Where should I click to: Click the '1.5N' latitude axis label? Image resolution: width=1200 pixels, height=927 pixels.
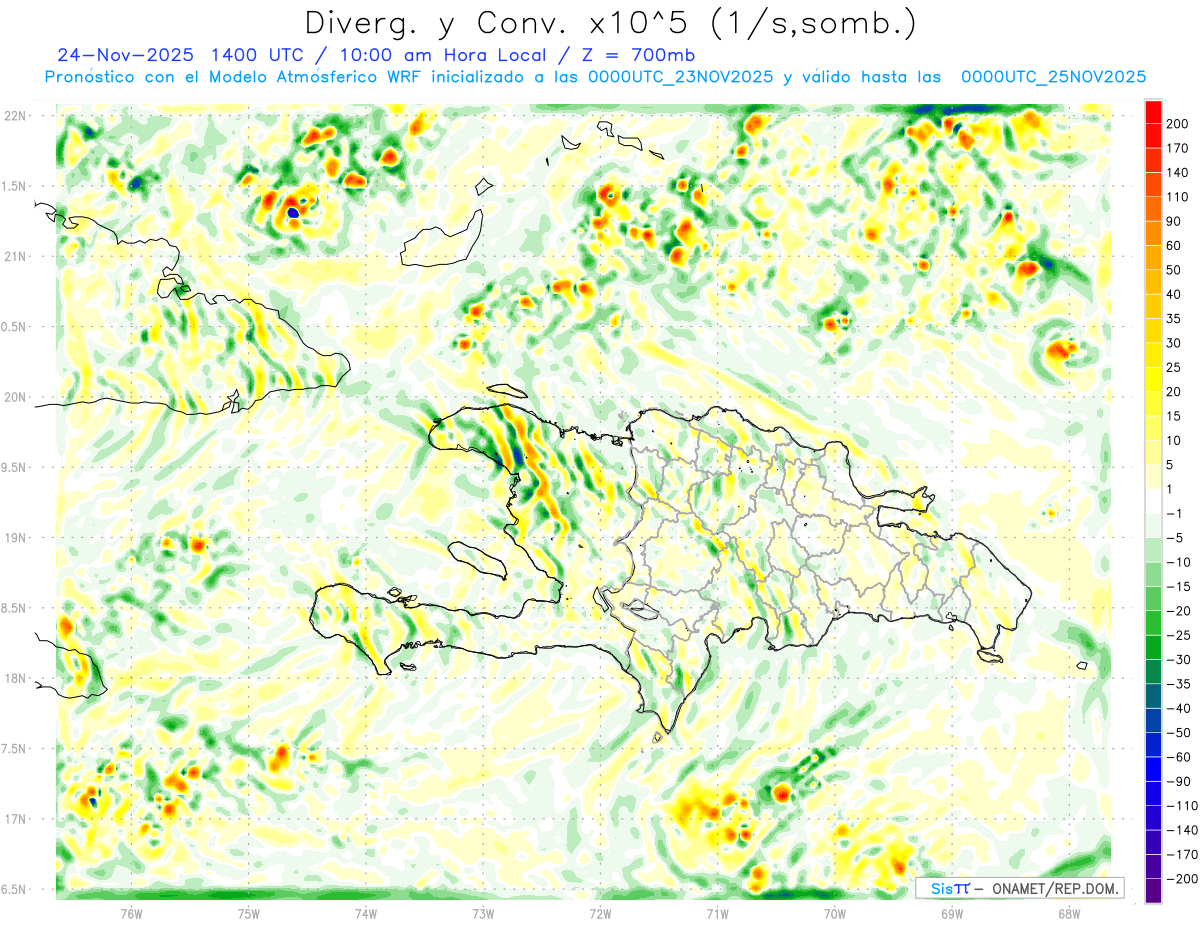(15, 186)
